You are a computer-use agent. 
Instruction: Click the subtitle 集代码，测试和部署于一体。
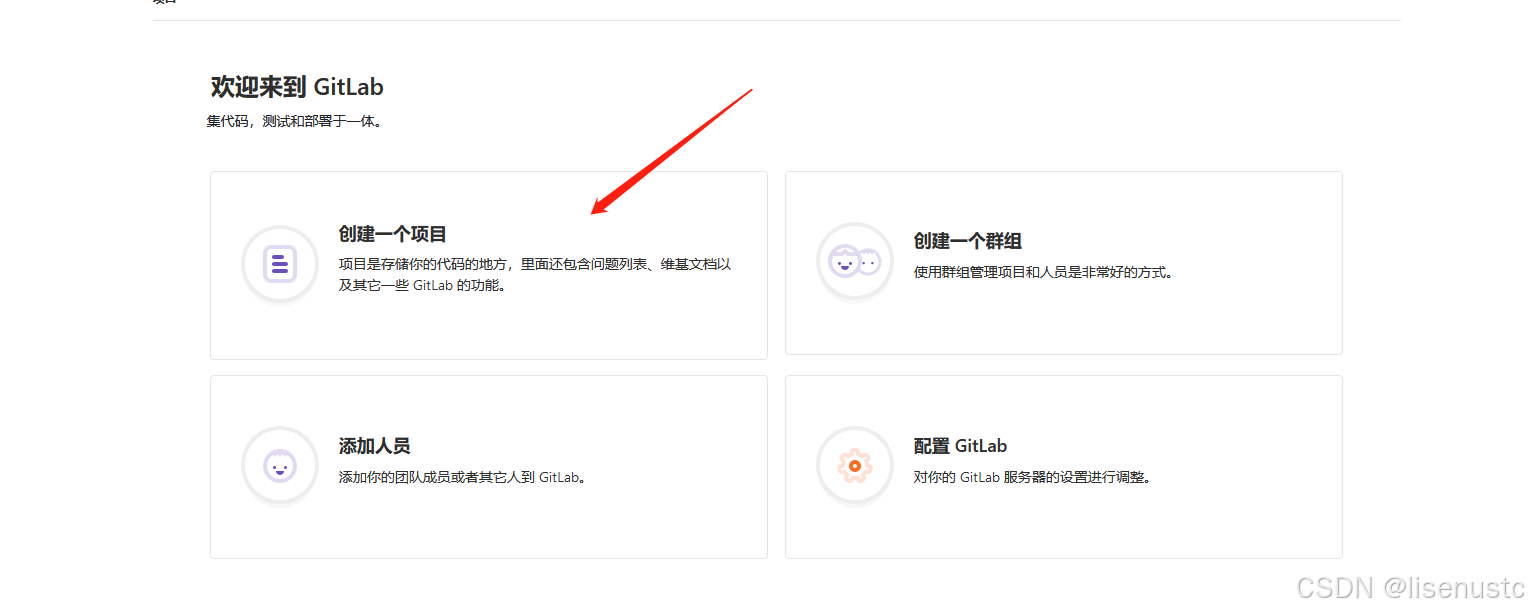click(x=295, y=122)
